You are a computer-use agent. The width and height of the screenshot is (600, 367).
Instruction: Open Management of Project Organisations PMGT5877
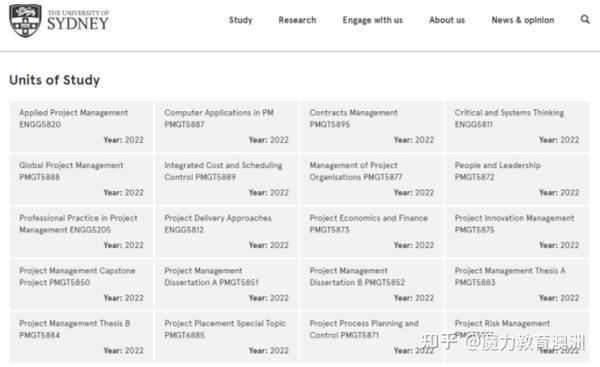point(372,179)
